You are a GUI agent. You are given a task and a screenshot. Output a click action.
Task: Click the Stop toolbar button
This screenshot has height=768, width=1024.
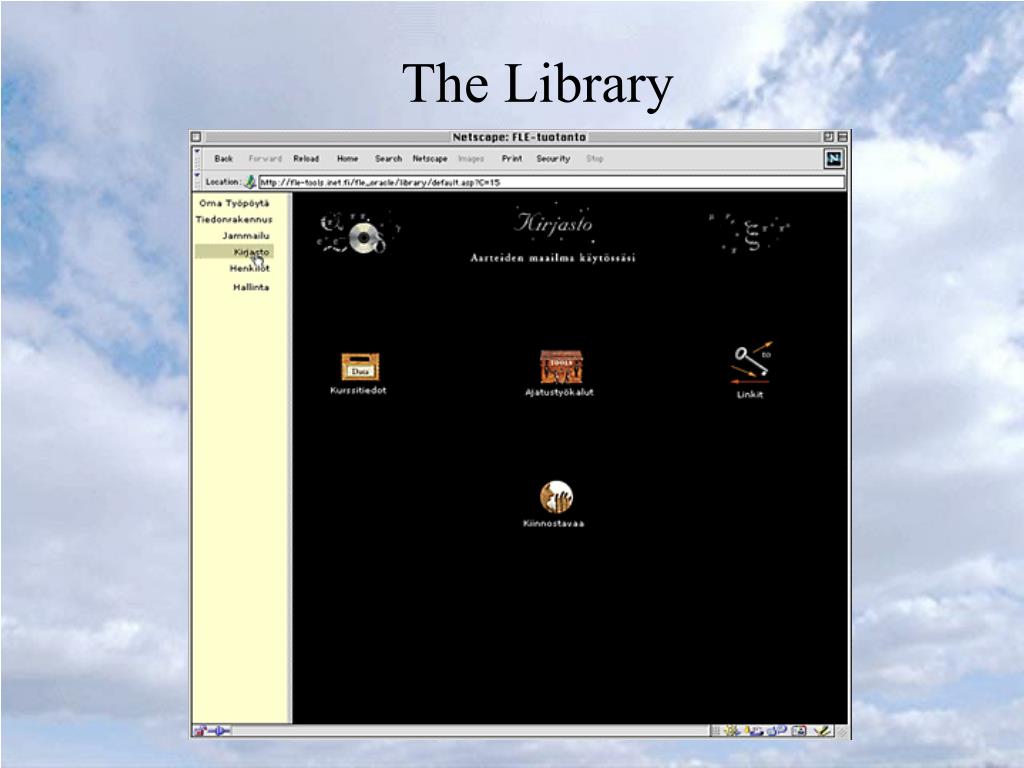click(594, 159)
